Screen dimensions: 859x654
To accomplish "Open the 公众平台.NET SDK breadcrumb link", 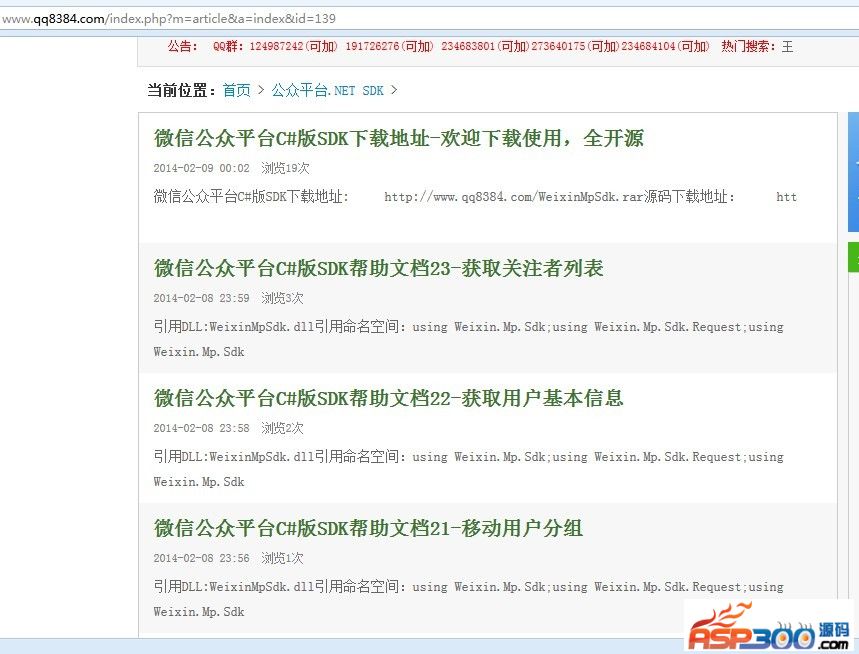I will (328, 90).
